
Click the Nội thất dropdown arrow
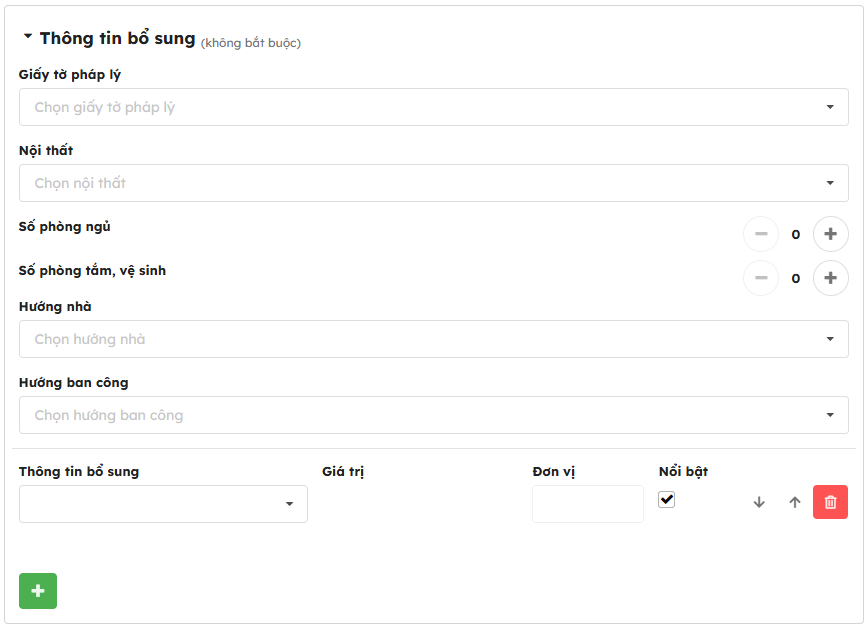(830, 183)
